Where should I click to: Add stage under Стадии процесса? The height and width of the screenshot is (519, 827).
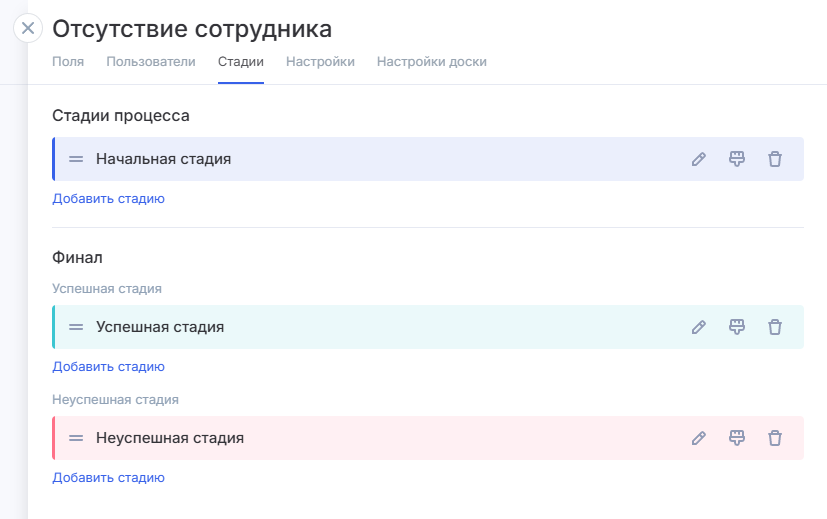[x=108, y=199]
